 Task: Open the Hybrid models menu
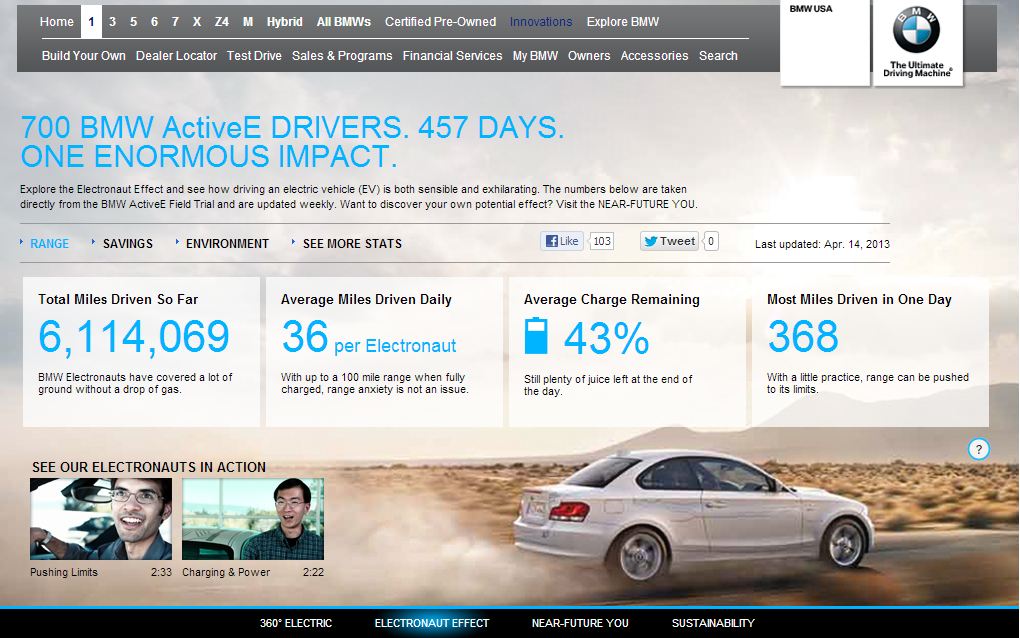pos(285,22)
